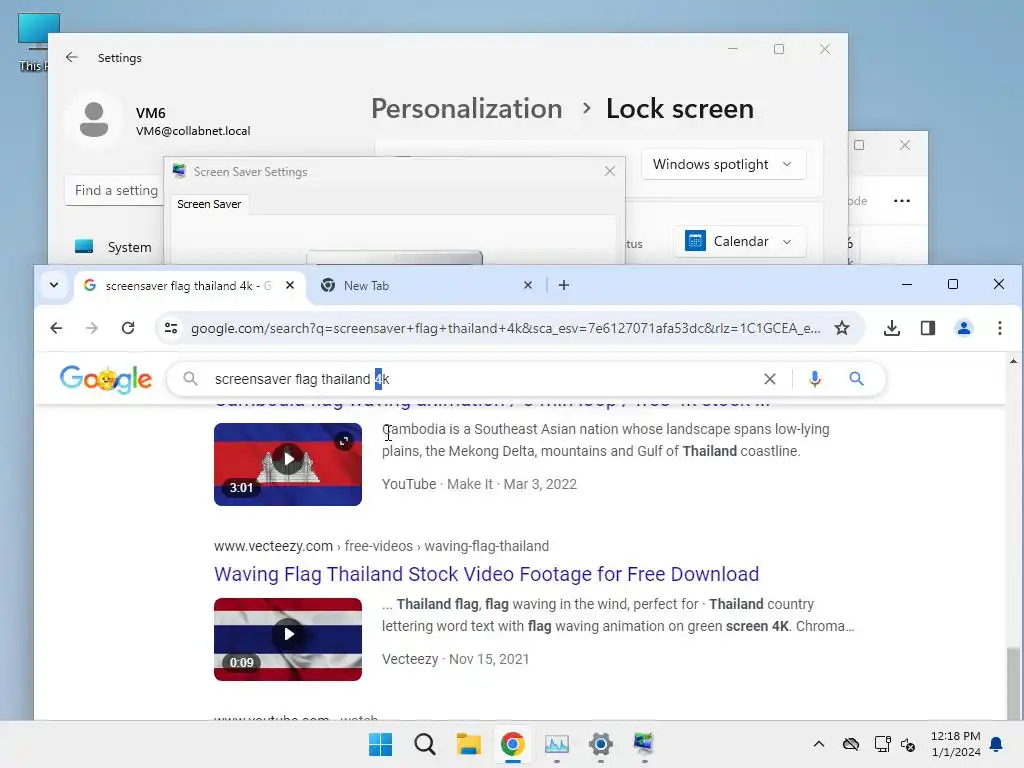Image resolution: width=1024 pixels, height=768 pixels.
Task: Open Chrome tab search dropdown arrow
Action: click(x=54, y=285)
